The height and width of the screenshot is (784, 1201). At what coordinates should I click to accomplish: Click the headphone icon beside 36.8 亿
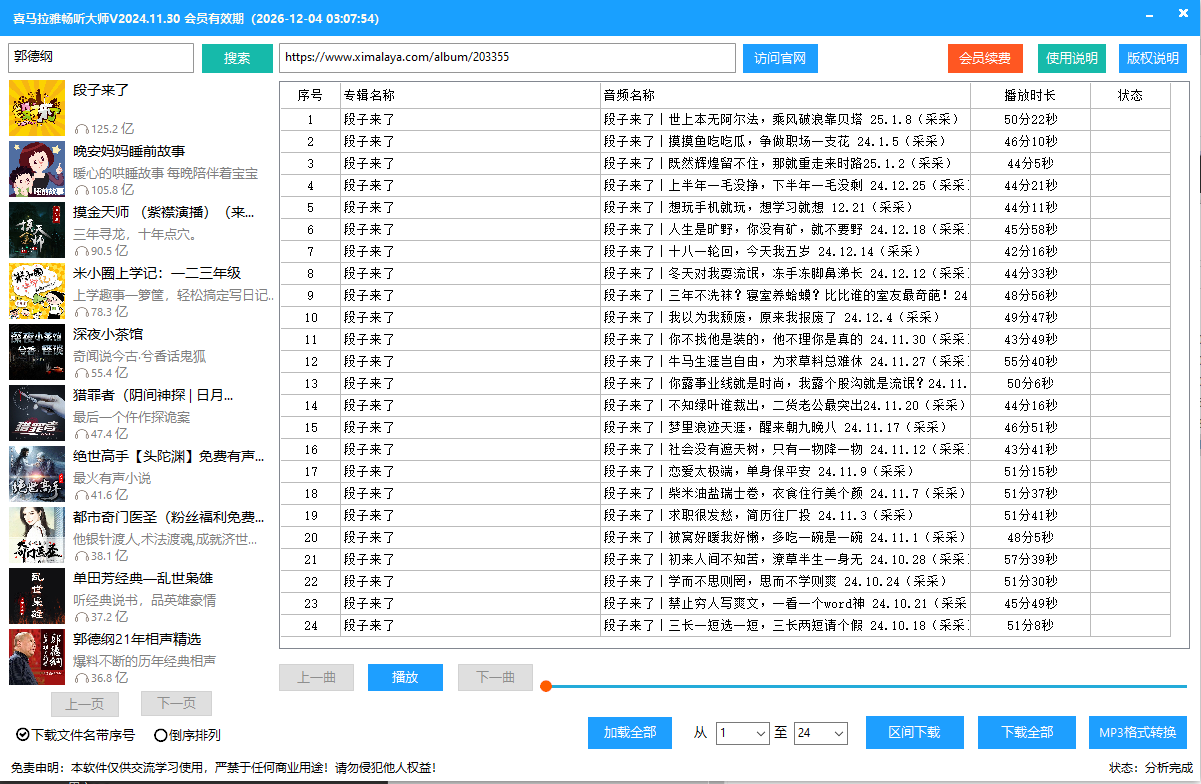coord(81,679)
